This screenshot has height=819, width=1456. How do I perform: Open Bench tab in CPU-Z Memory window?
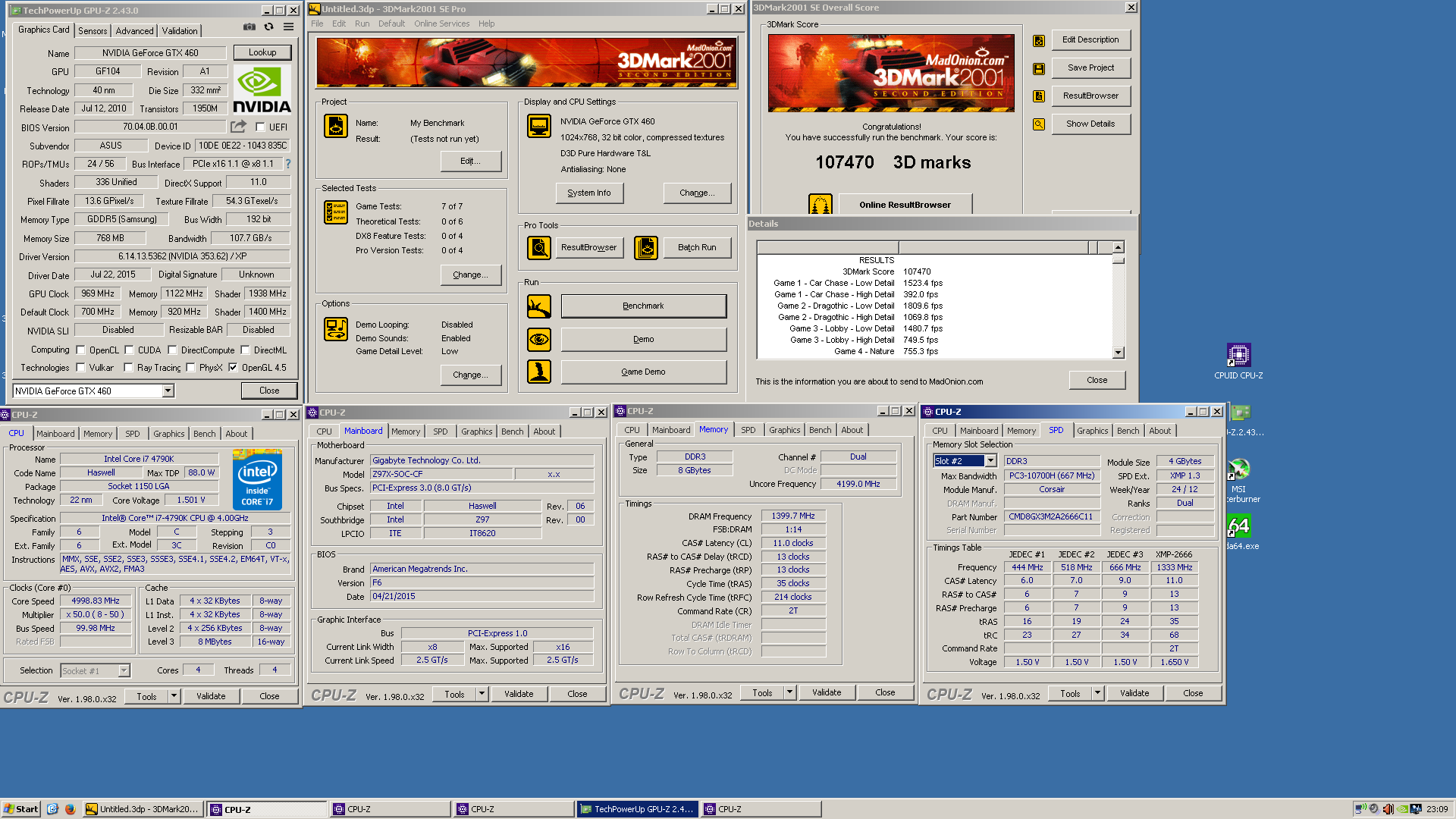point(820,430)
